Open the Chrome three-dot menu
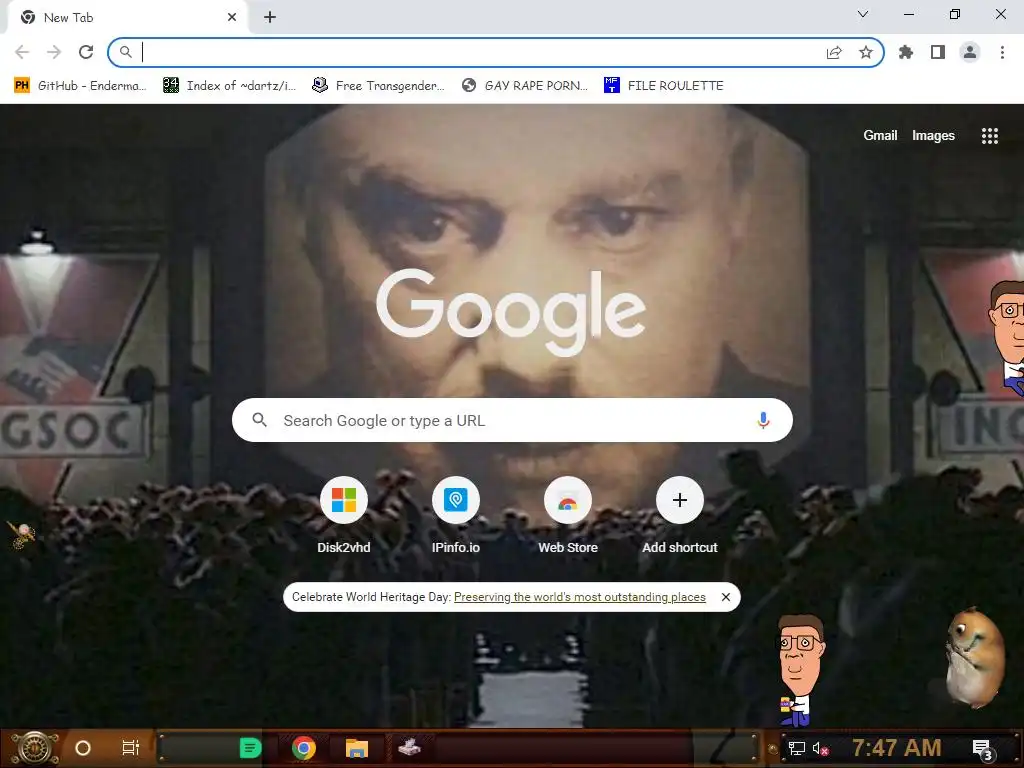1024x768 pixels. [1002, 52]
